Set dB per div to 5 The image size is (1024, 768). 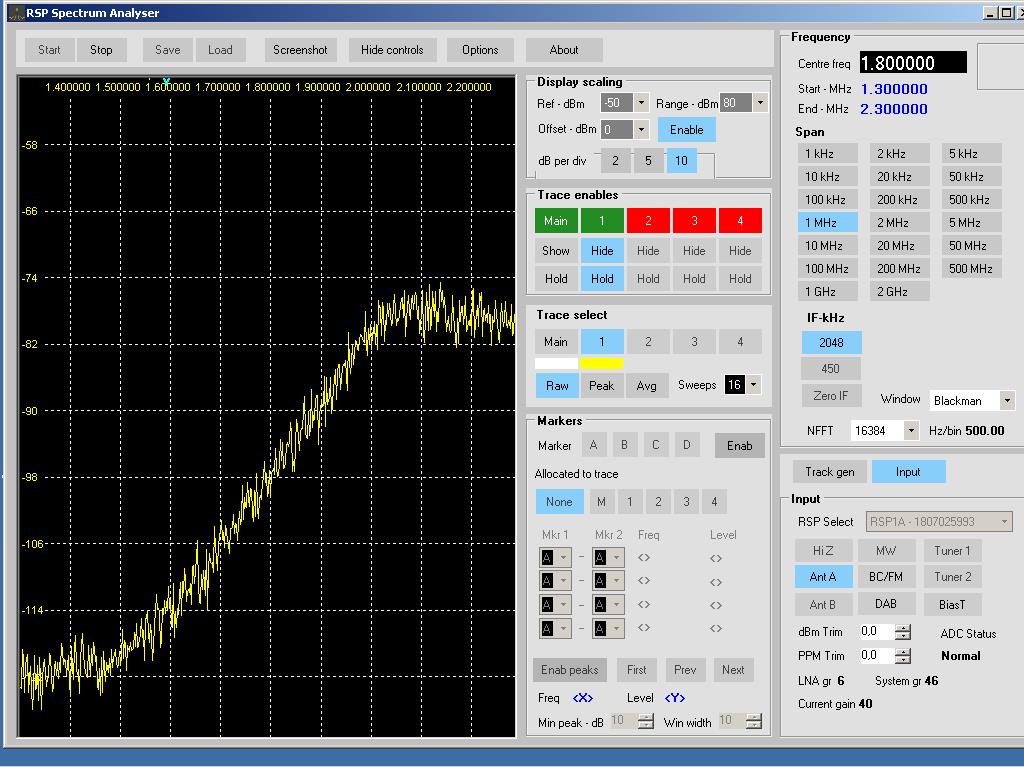pos(648,161)
